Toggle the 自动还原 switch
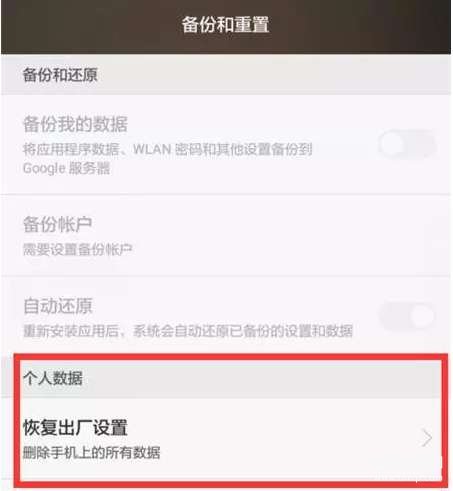Image resolution: width=453 pixels, height=491 pixels. (x=407, y=315)
